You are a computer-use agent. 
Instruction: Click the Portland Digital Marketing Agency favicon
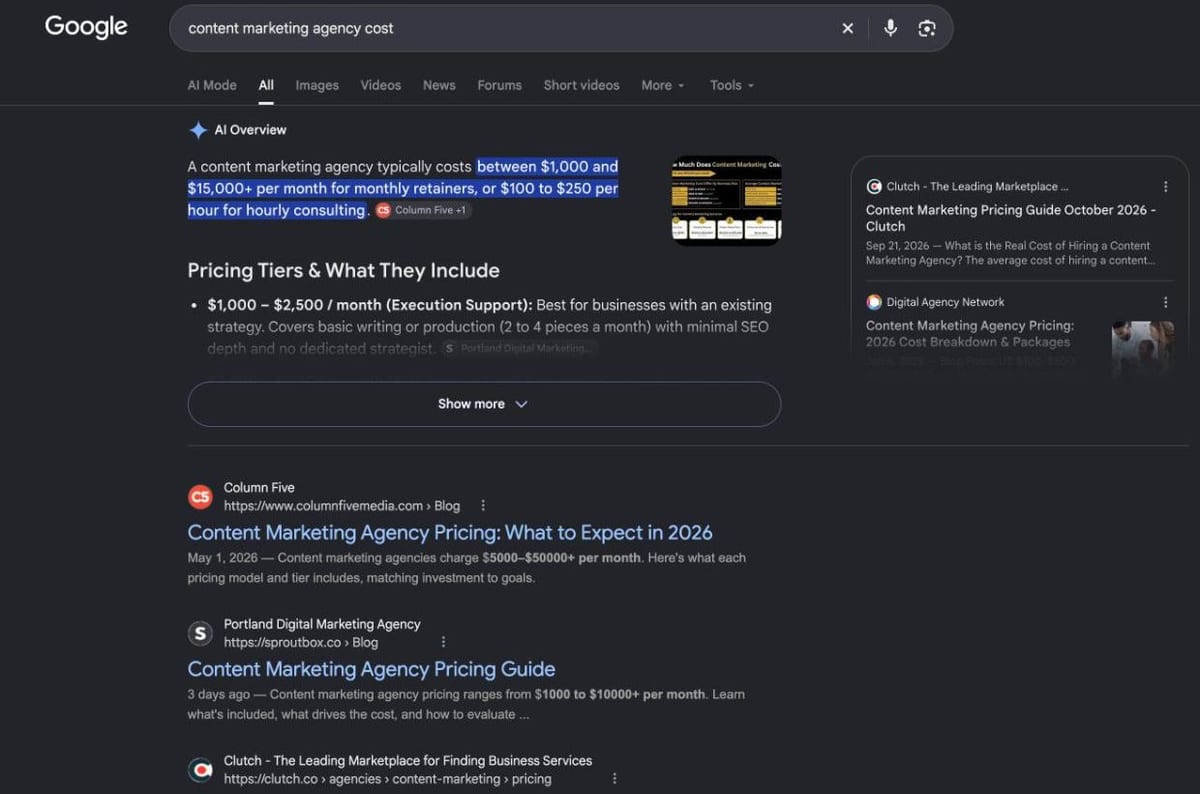(x=200, y=633)
